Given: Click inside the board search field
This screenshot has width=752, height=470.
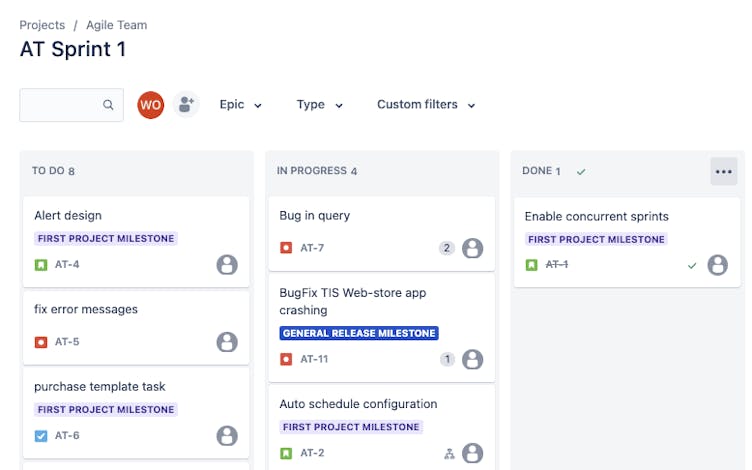Looking at the screenshot, I should click(71, 105).
